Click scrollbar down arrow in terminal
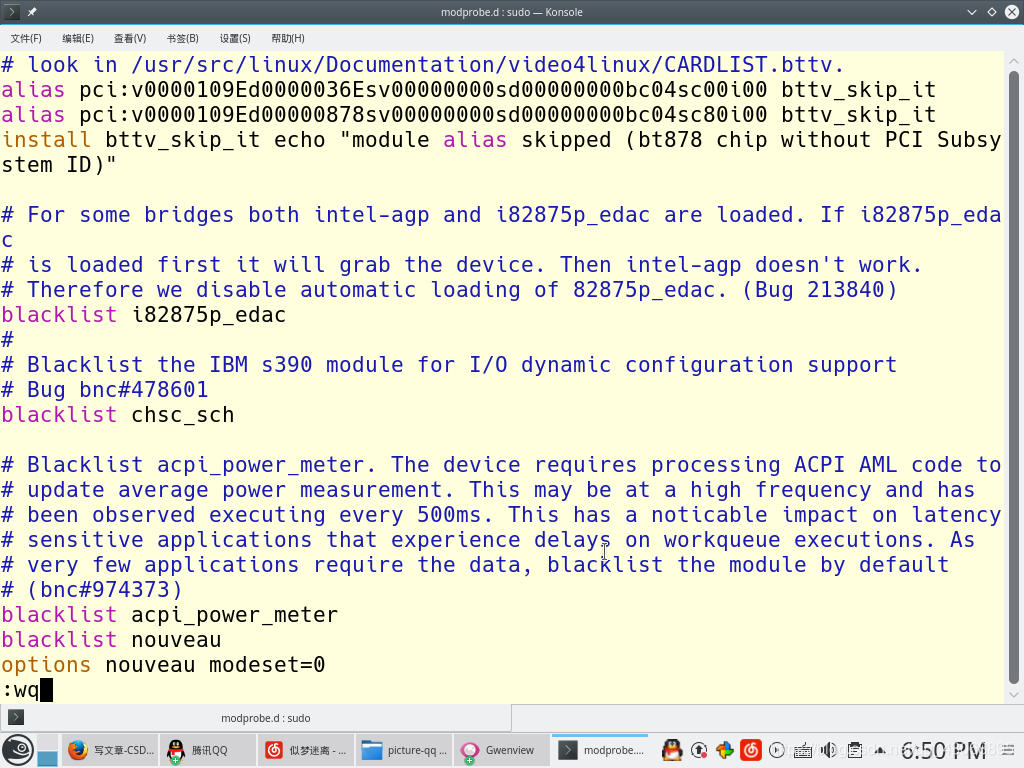Viewport: 1024px width, 768px height. (x=1014, y=695)
